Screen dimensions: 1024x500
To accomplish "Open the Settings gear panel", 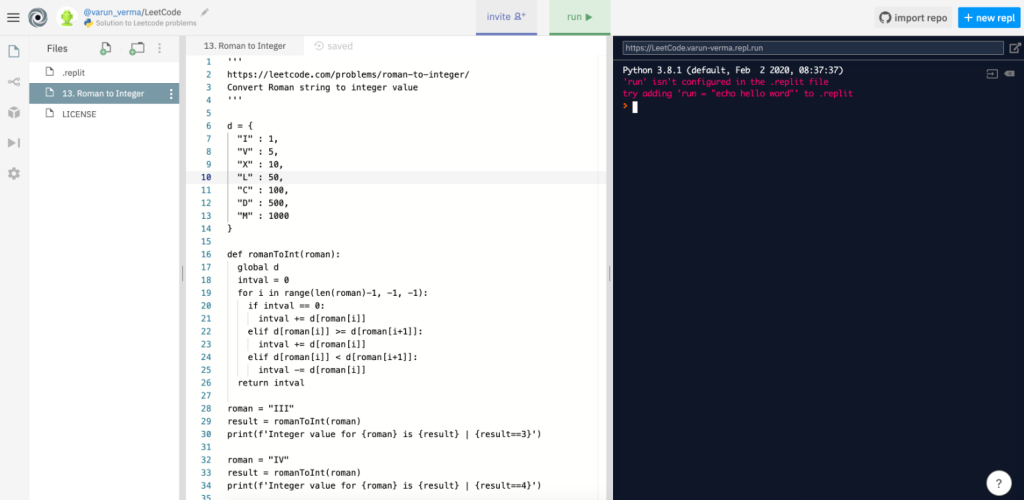I will pyautogui.click(x=14, y=173).
